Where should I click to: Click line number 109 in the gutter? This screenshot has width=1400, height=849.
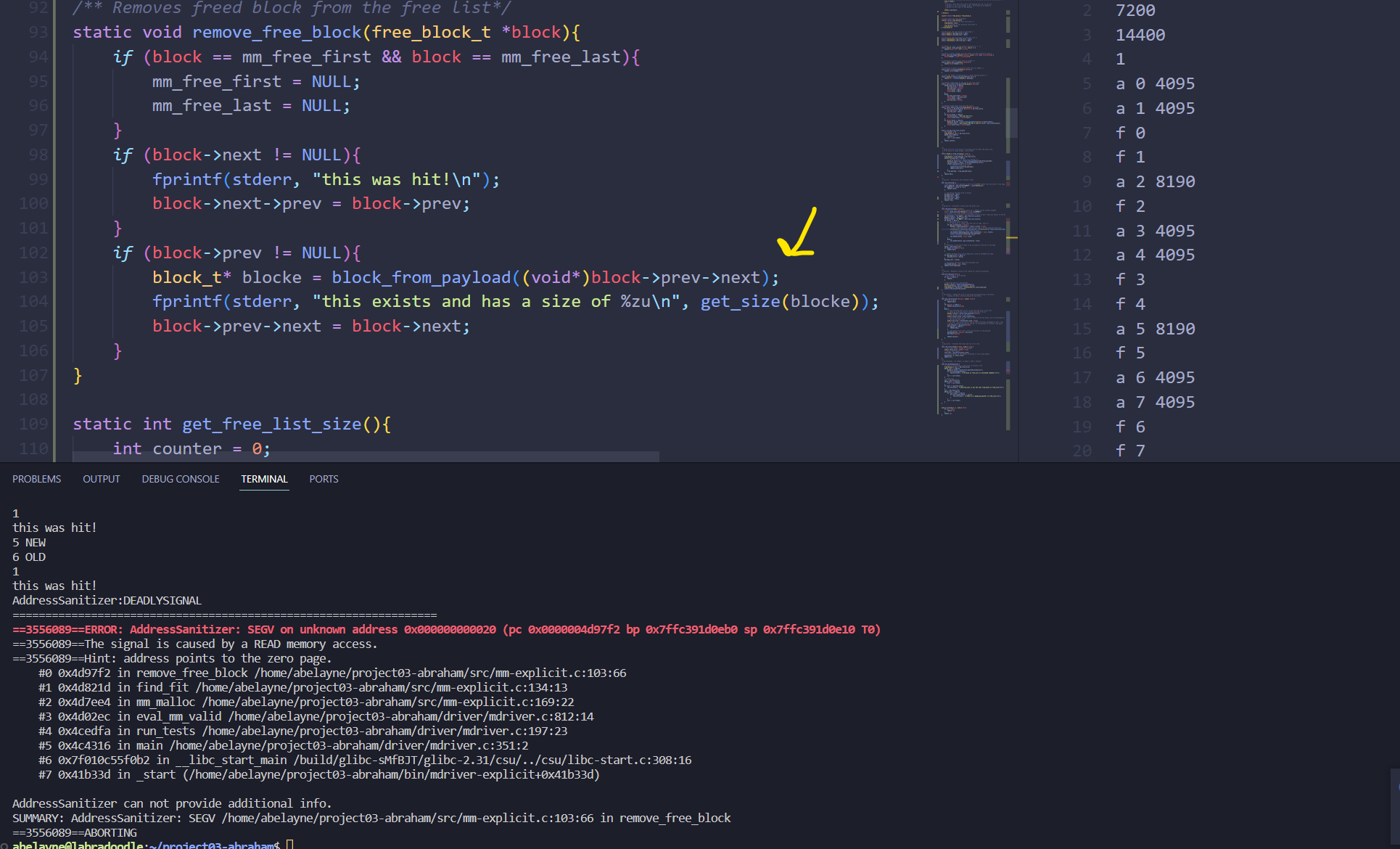[33, 424]
